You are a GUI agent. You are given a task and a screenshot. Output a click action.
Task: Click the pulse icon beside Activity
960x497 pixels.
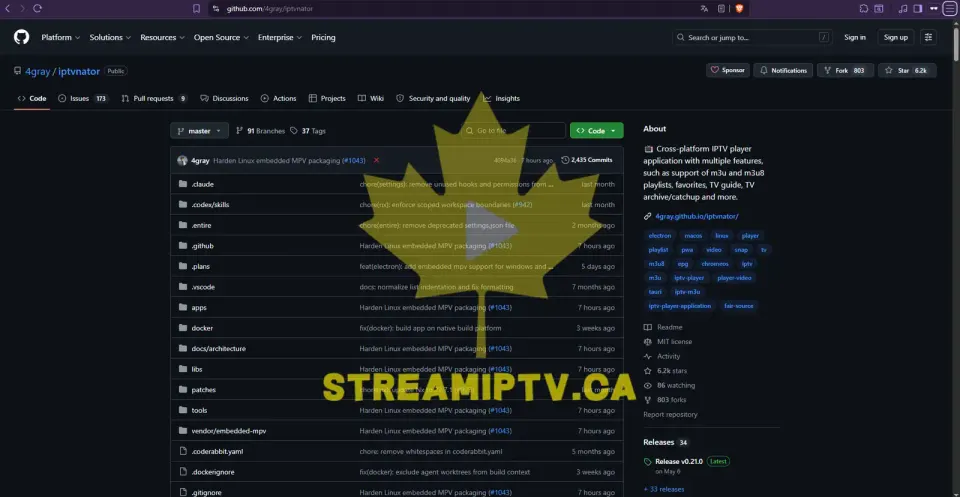[648, 356]
